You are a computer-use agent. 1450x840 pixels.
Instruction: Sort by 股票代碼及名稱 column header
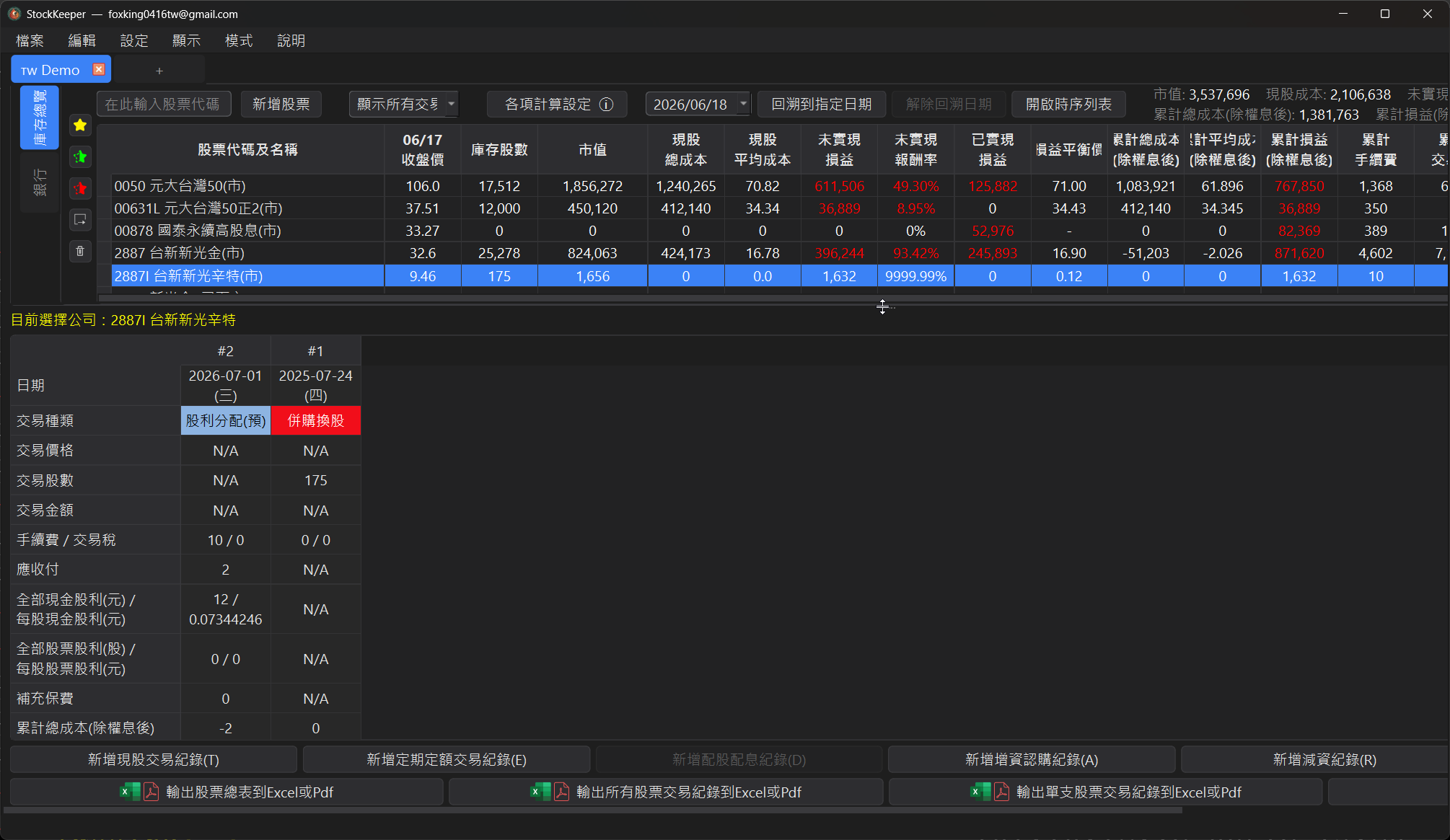[247, 149]
